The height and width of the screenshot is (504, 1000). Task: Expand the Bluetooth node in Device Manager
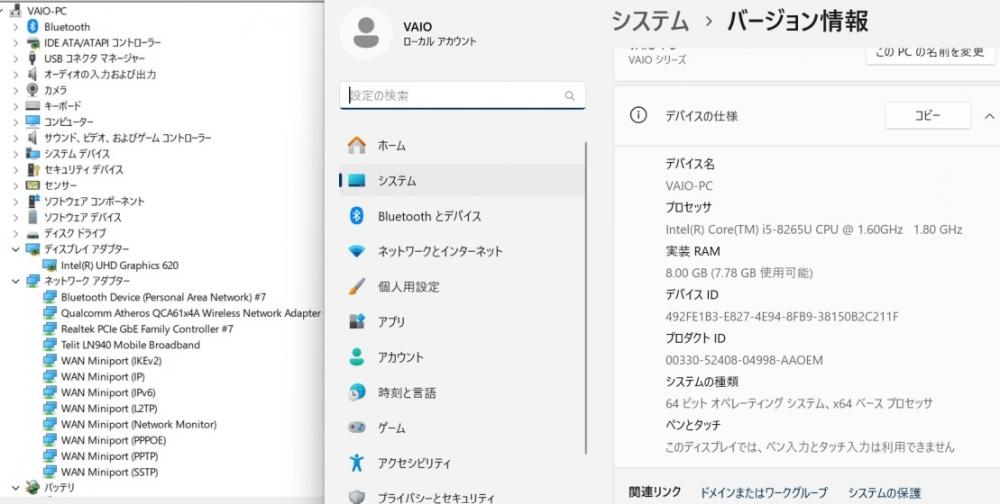click(15, 27)
